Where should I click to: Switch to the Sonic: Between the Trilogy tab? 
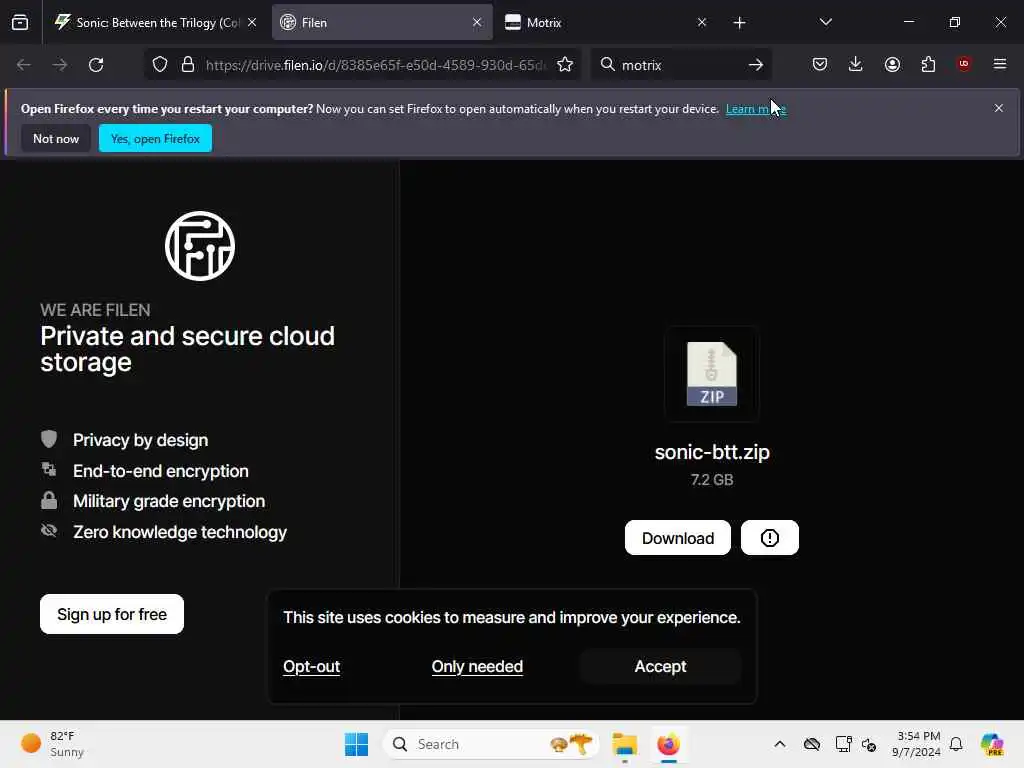(x=155, y=22)
